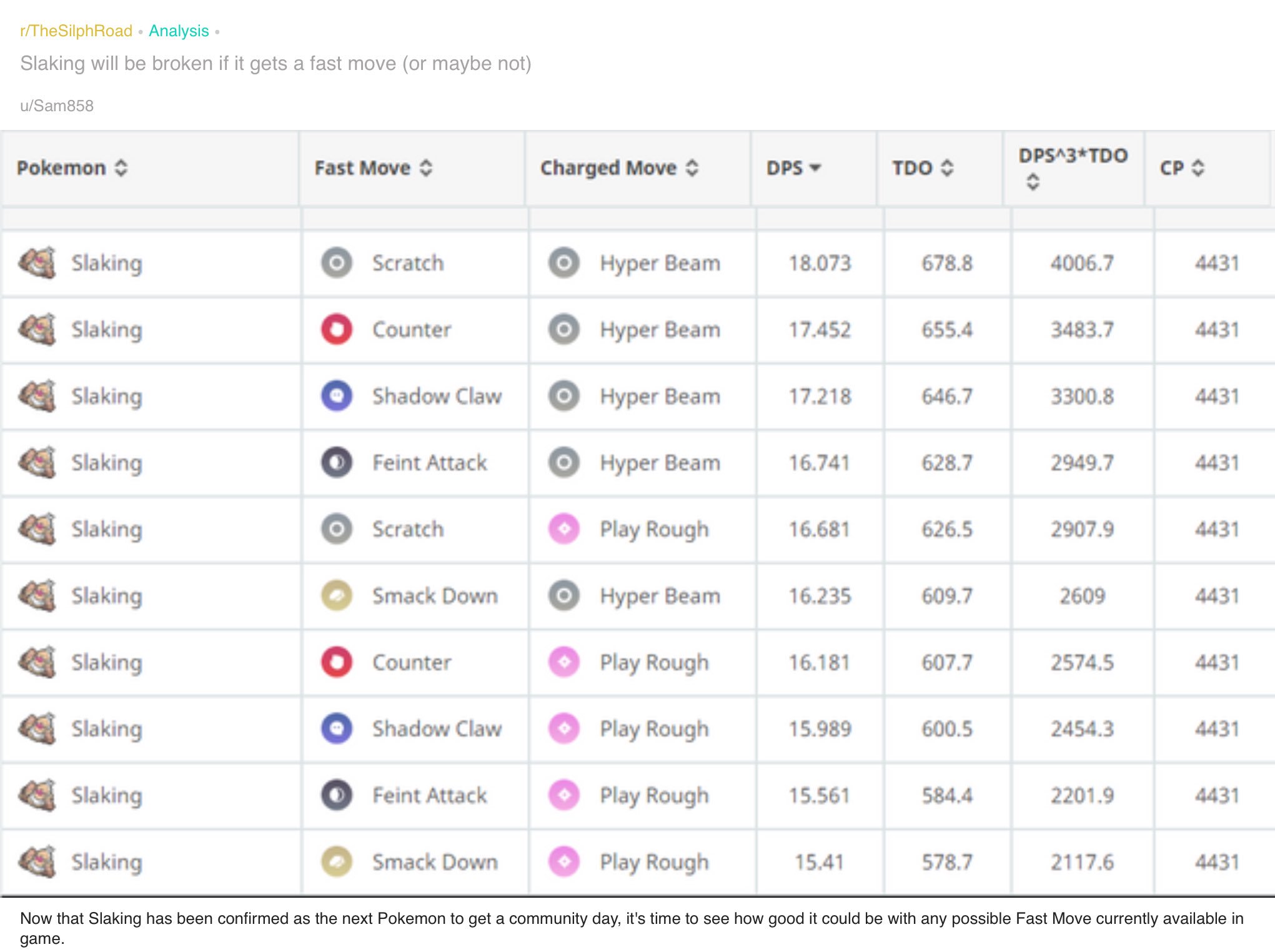The width and height of the screenshot is (1275, 952).
Task: Click Slaking sprite in last row
Action: [37, 861]
